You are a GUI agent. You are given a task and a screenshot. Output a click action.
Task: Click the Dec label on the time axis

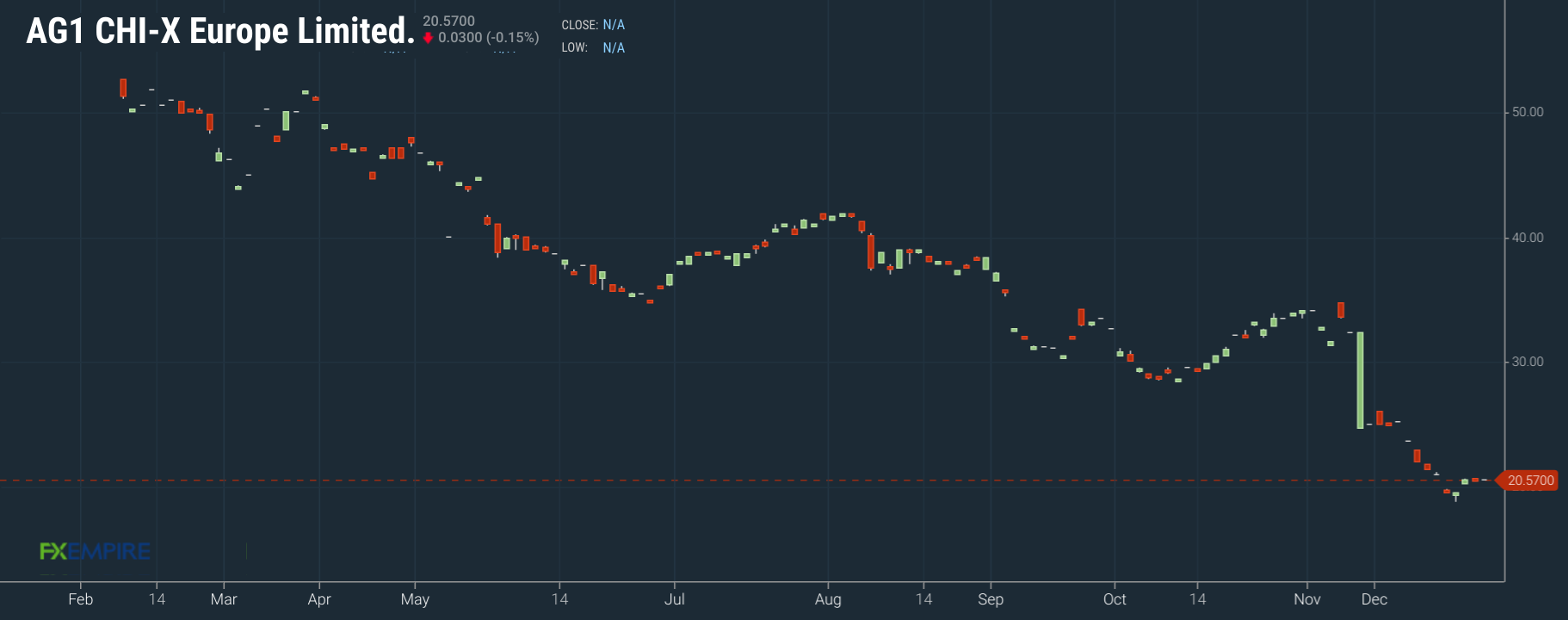pos(1374,599)
